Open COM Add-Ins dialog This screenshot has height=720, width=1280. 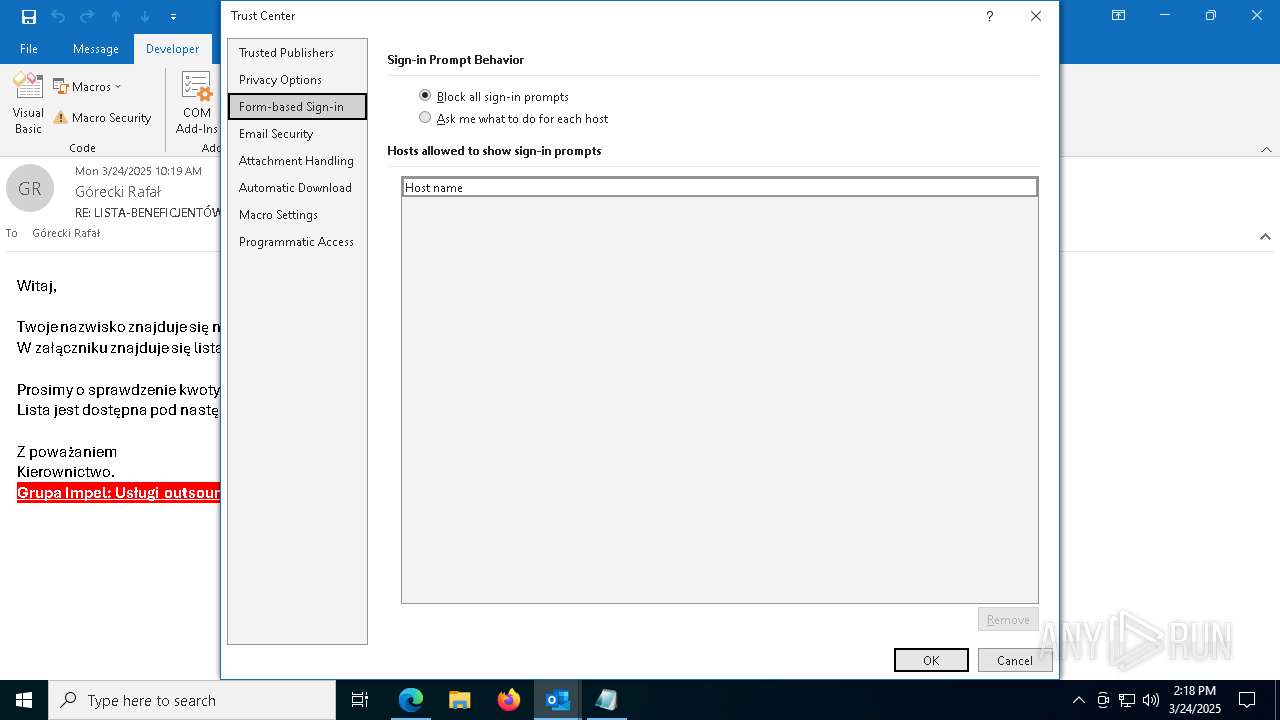tap(197, 103)
